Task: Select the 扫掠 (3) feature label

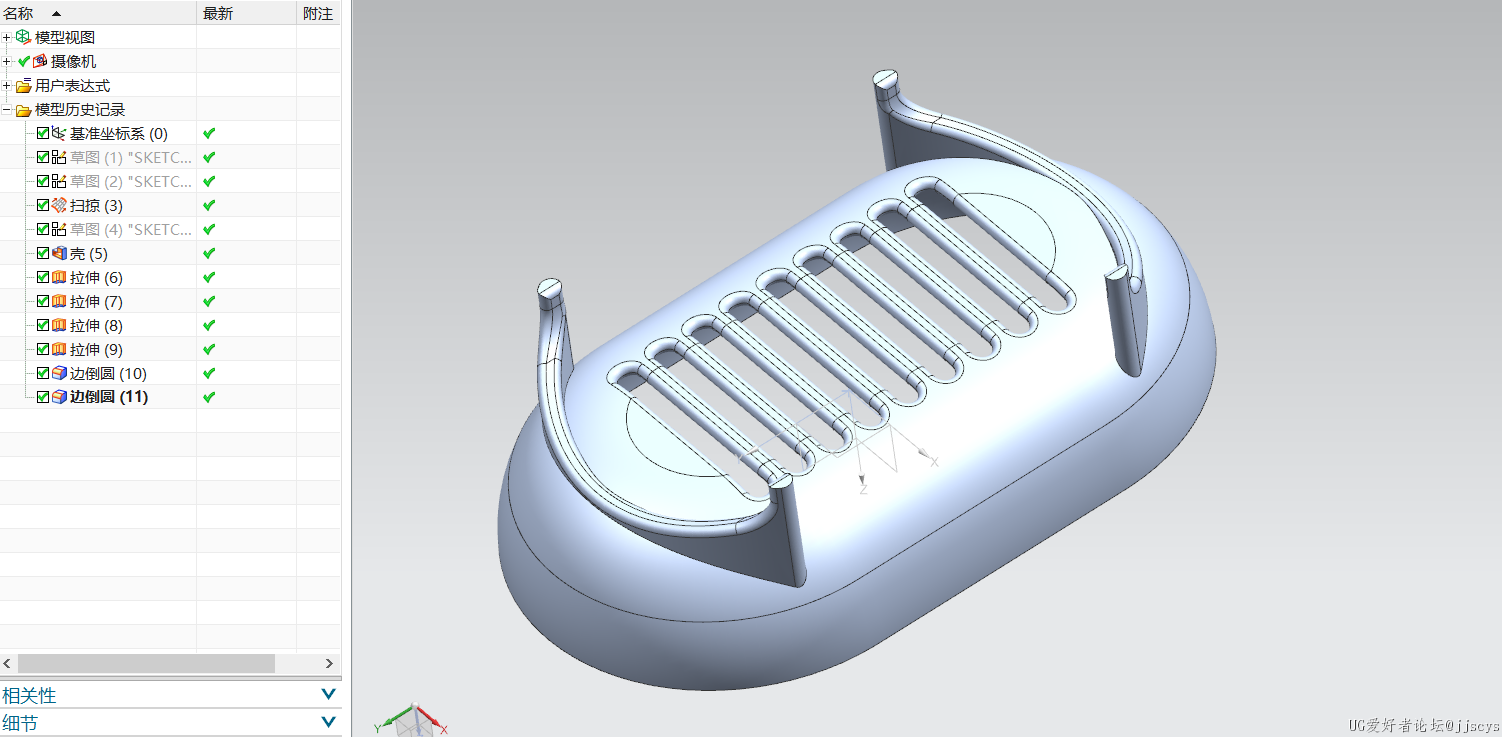Action: pyautogui.click(x=96, y=205)
